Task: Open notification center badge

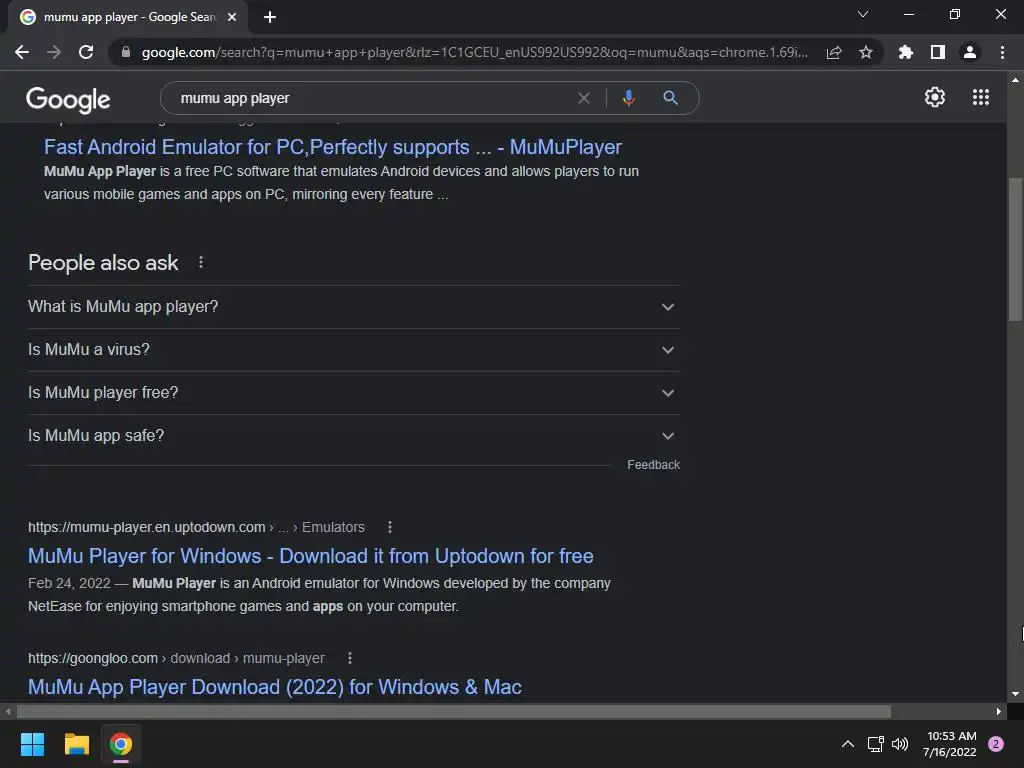Action: click(996, 744)
